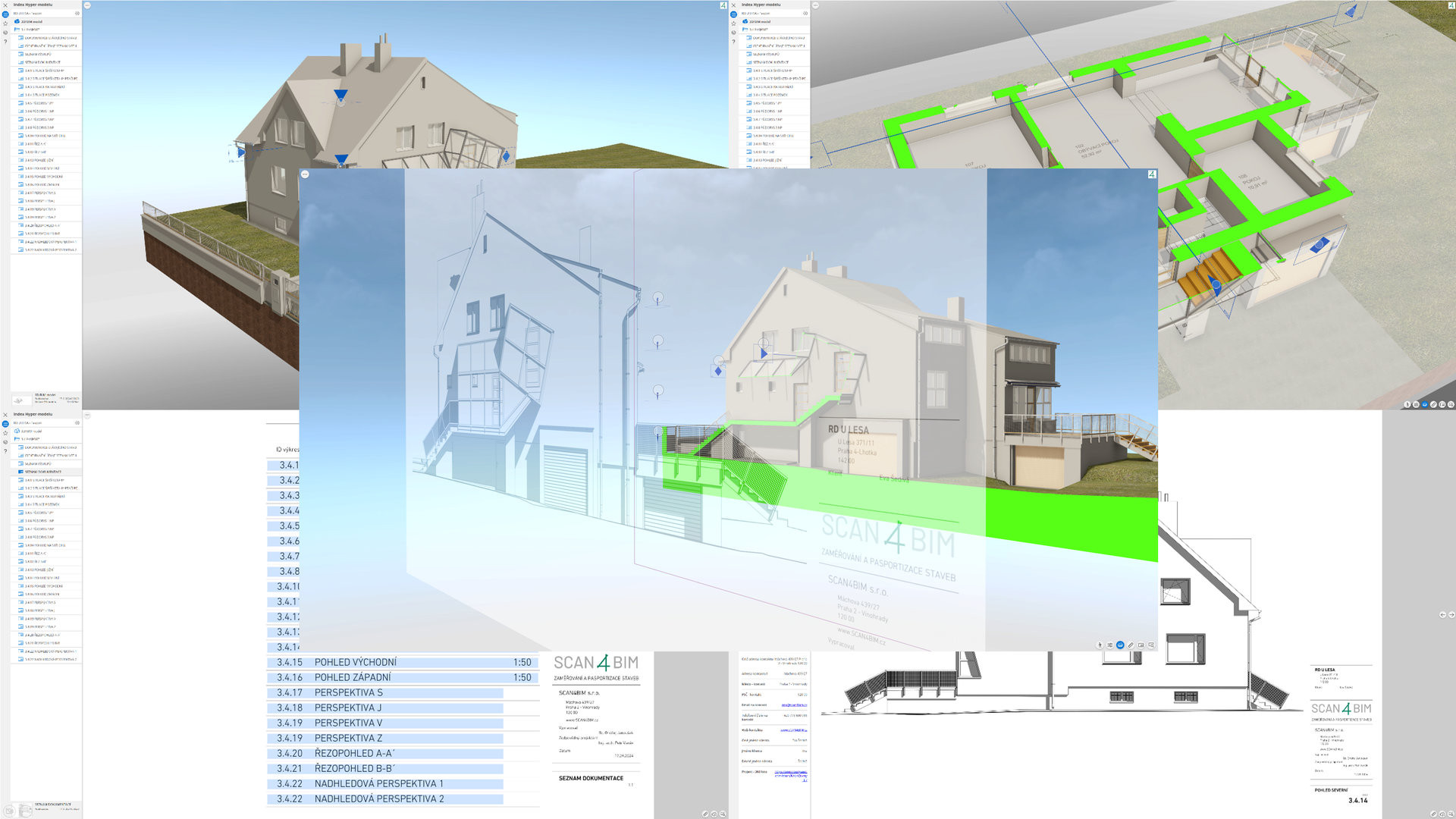
Task: Open ŘEZOPOHLED A-A´ entry in document list
Action: pyautogui.click(x=354, y=753)
